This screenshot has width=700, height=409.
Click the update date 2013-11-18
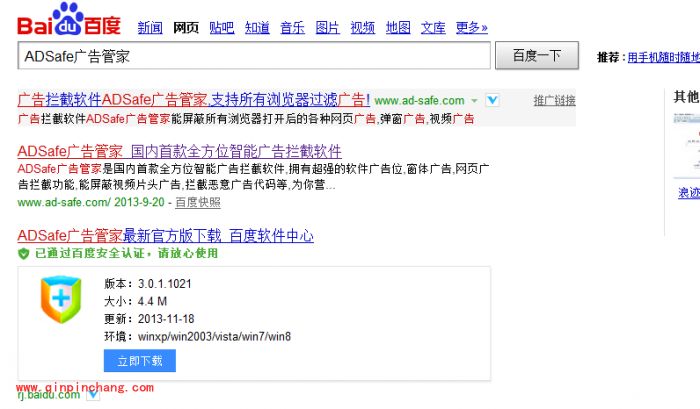166,319
